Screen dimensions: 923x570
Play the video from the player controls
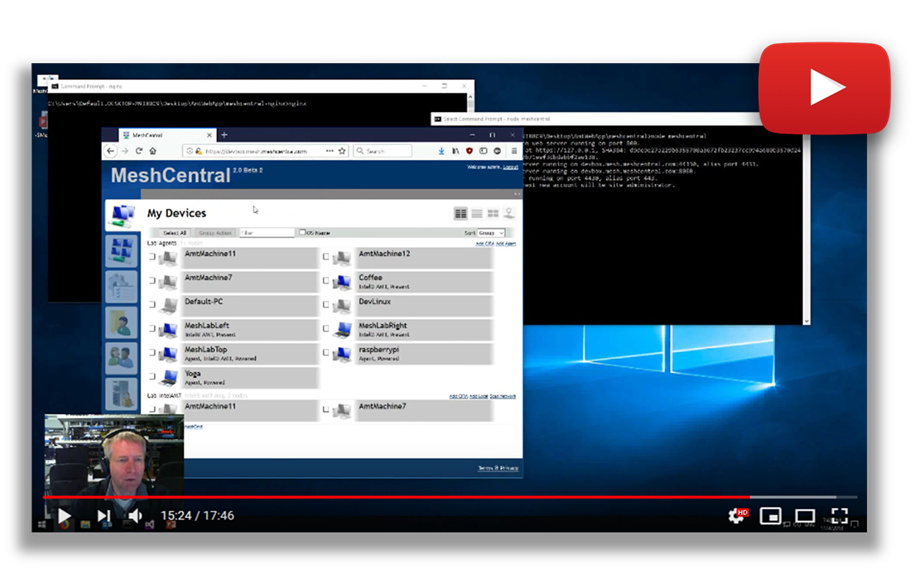point(64,516)
